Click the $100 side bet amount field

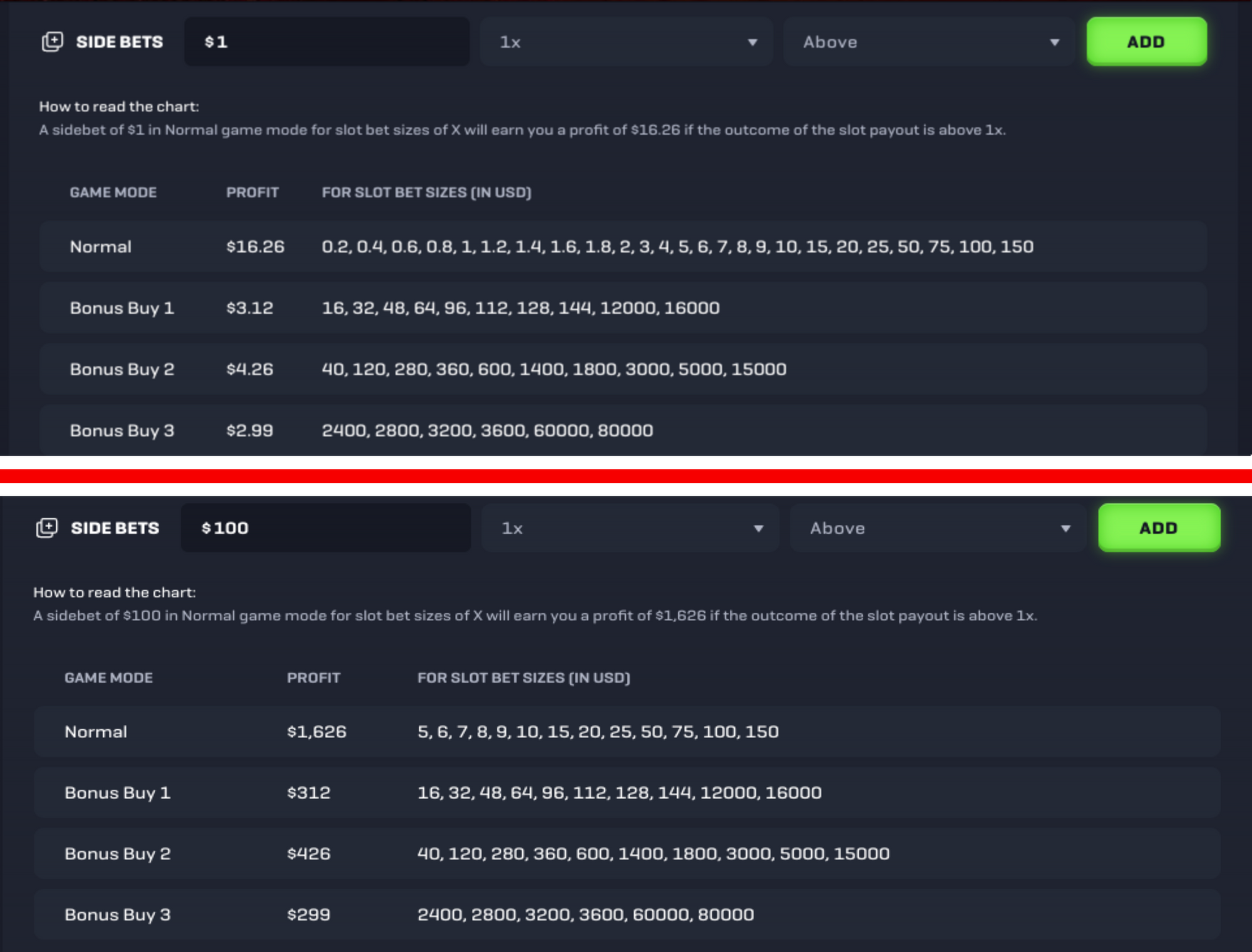326,528
